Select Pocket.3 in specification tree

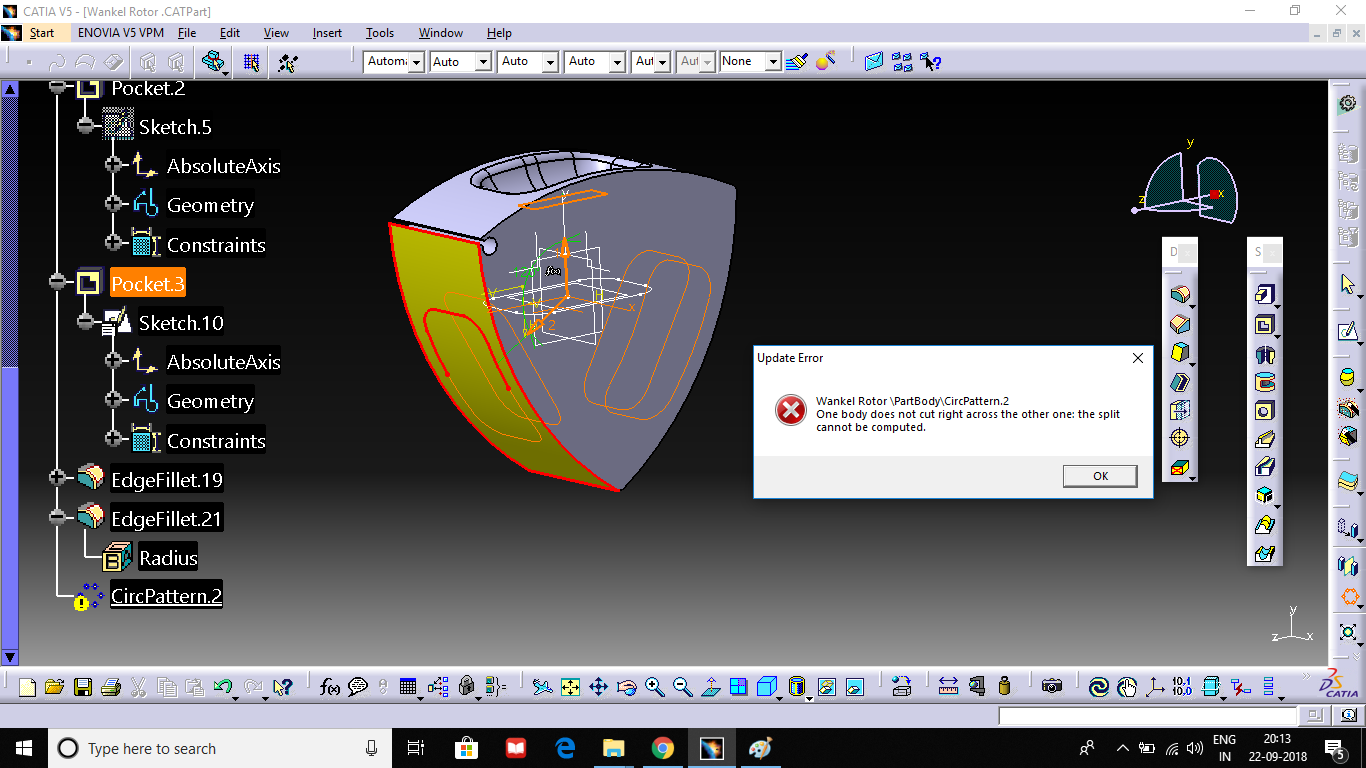click(148, 284)
